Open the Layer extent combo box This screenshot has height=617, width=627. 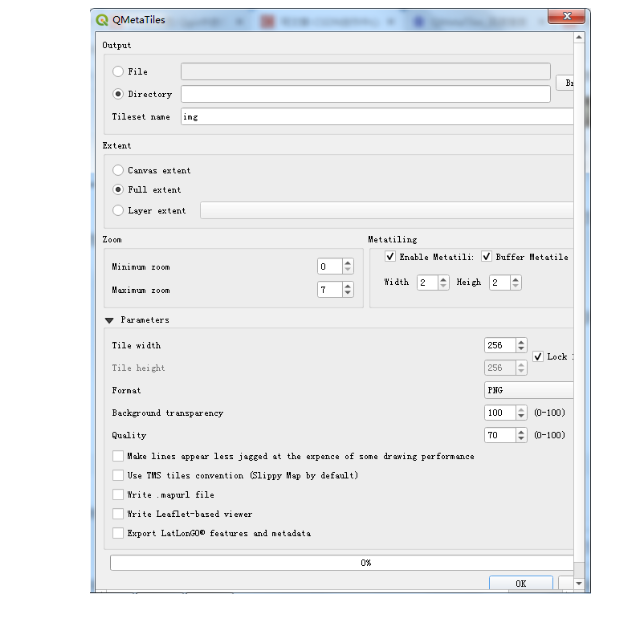[x=387, y=210]
